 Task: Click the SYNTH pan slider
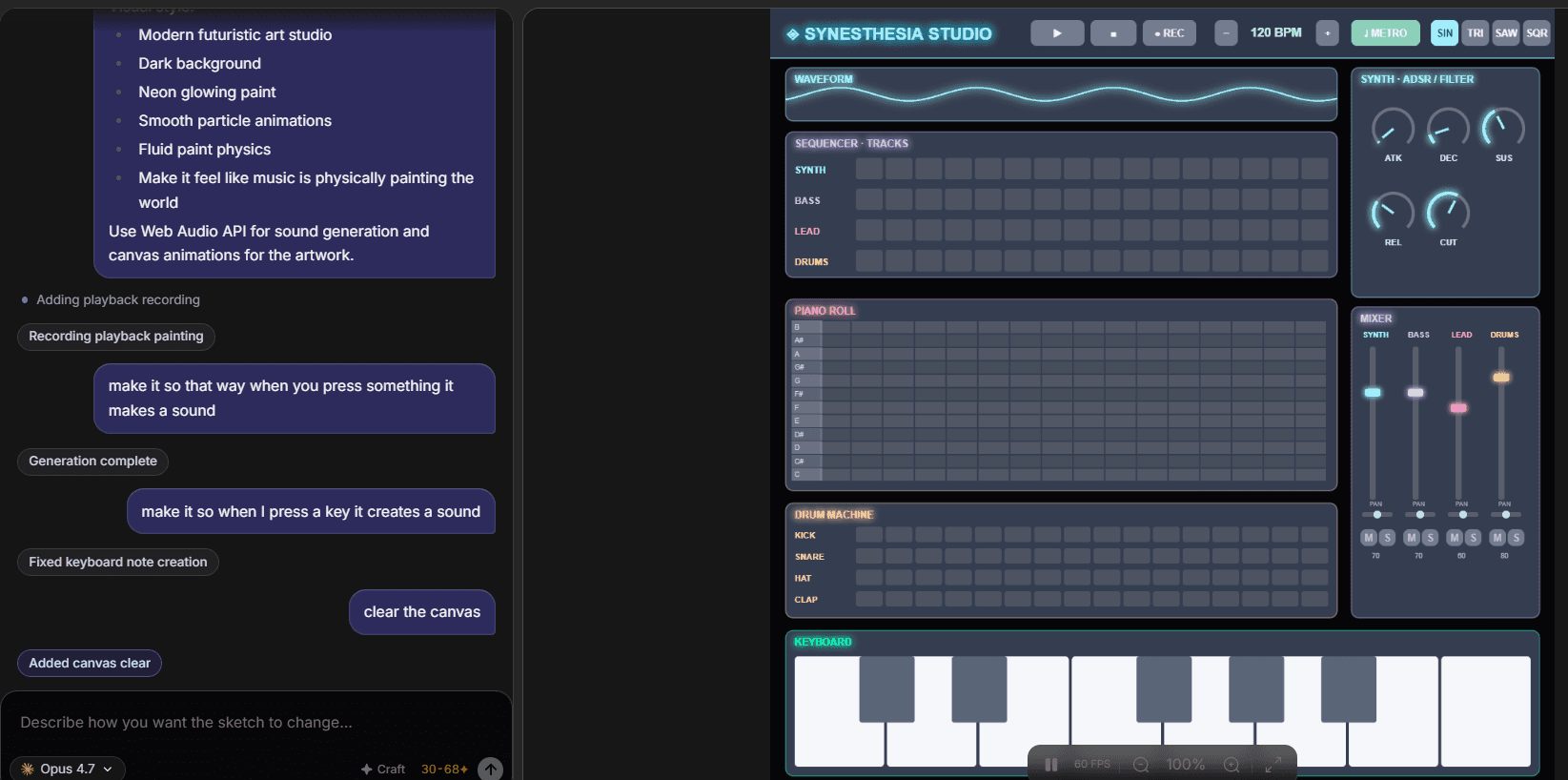(1377, 515)
